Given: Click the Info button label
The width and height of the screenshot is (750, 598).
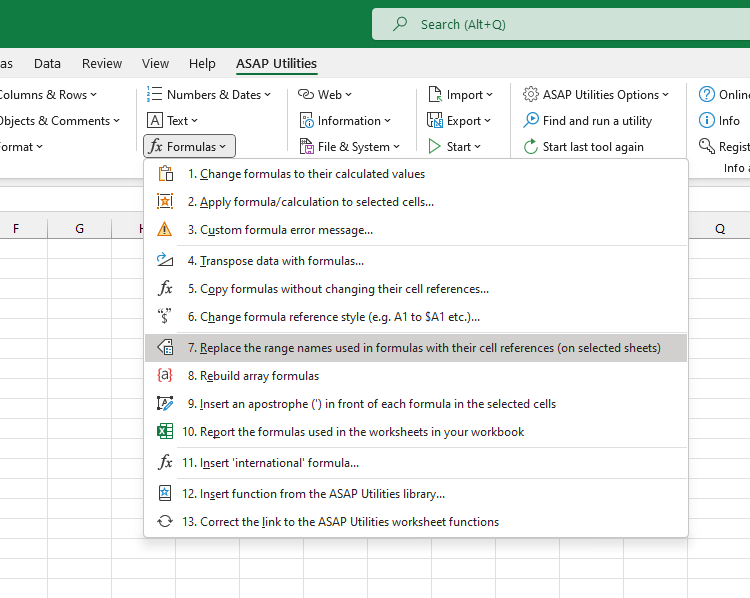Looking at the screenshot, I should [x=729, y=121].
